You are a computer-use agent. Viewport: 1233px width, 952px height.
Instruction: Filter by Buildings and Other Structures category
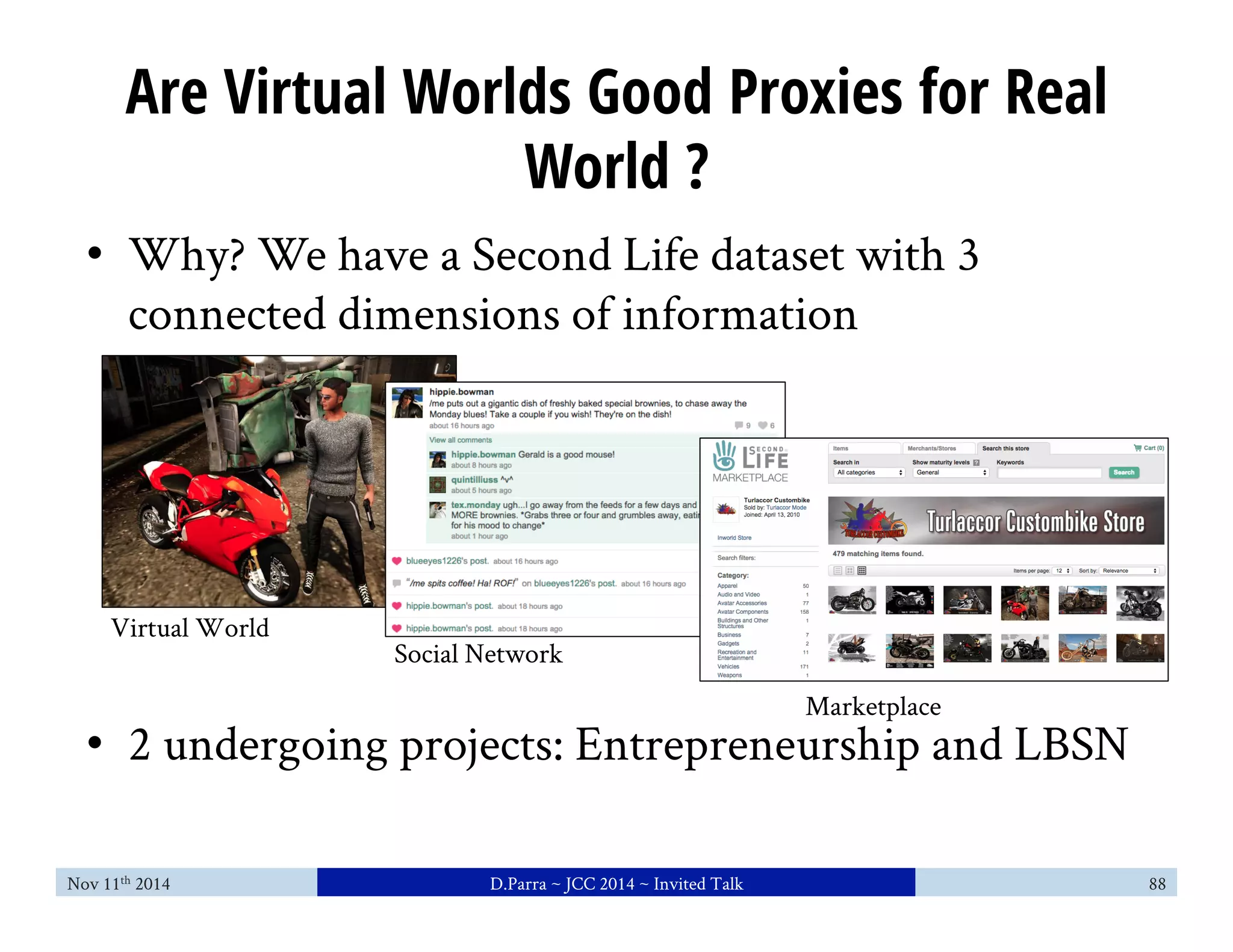point(742,623)
